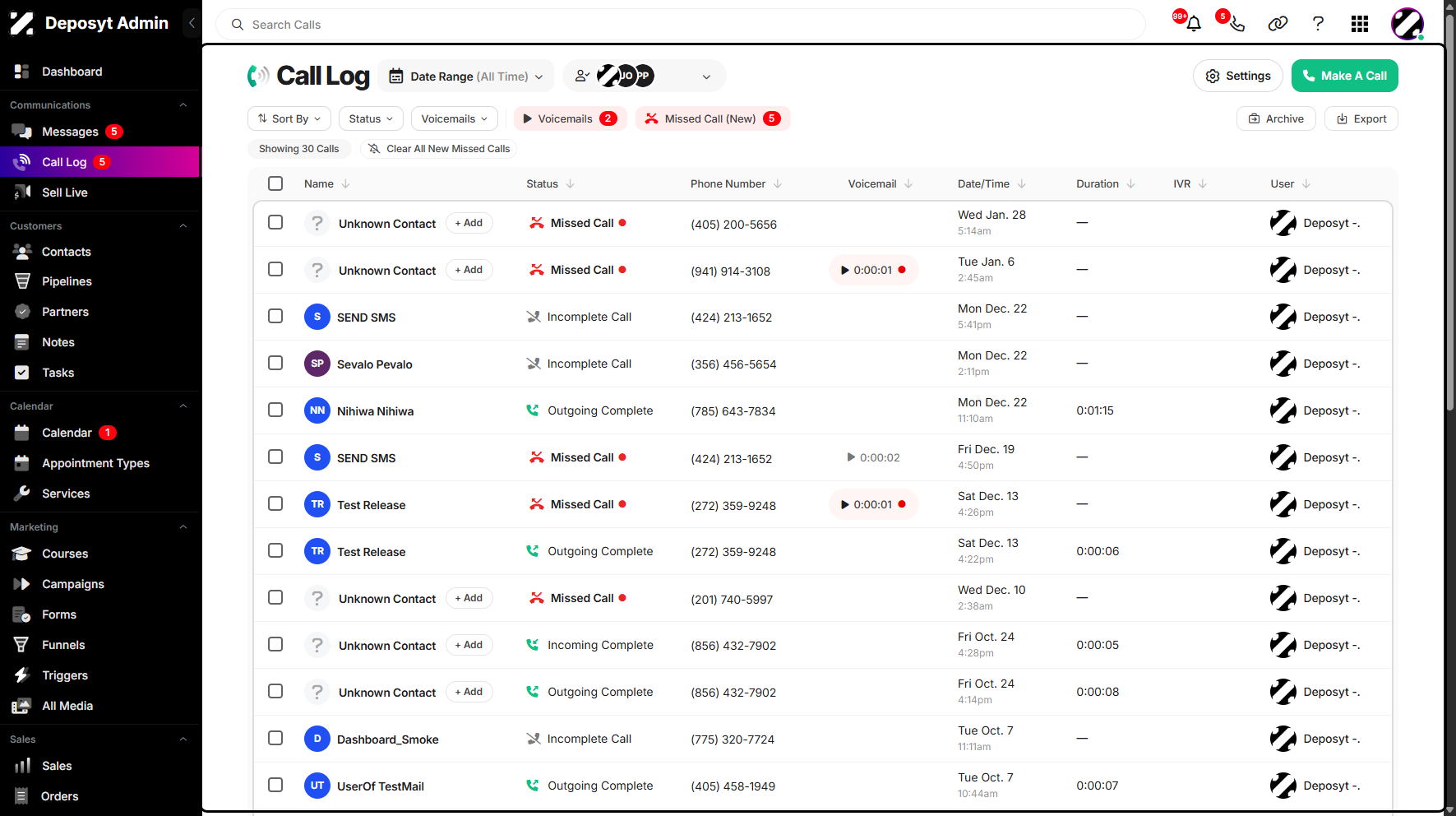Viewport: 1456px width, 816px height.
Task: Open the help question mark icon
Action: point(1318,24)
